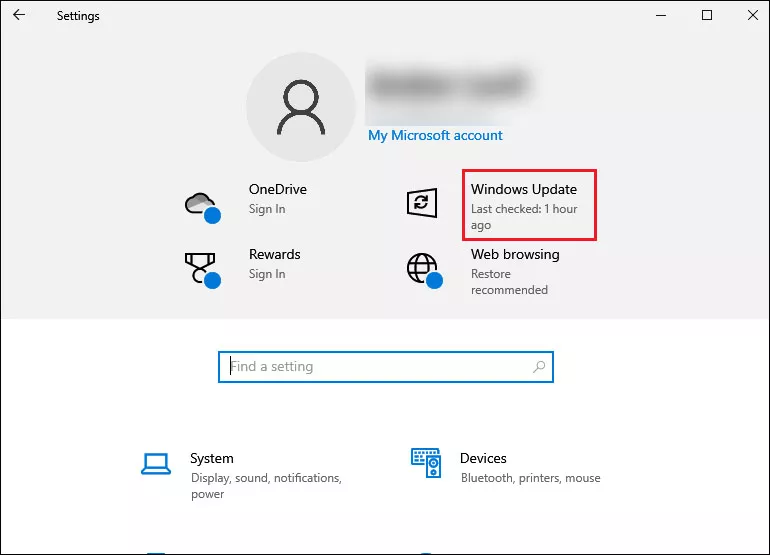Click the System laptop icon
This screenshot has width=770, height=555.
156,464
